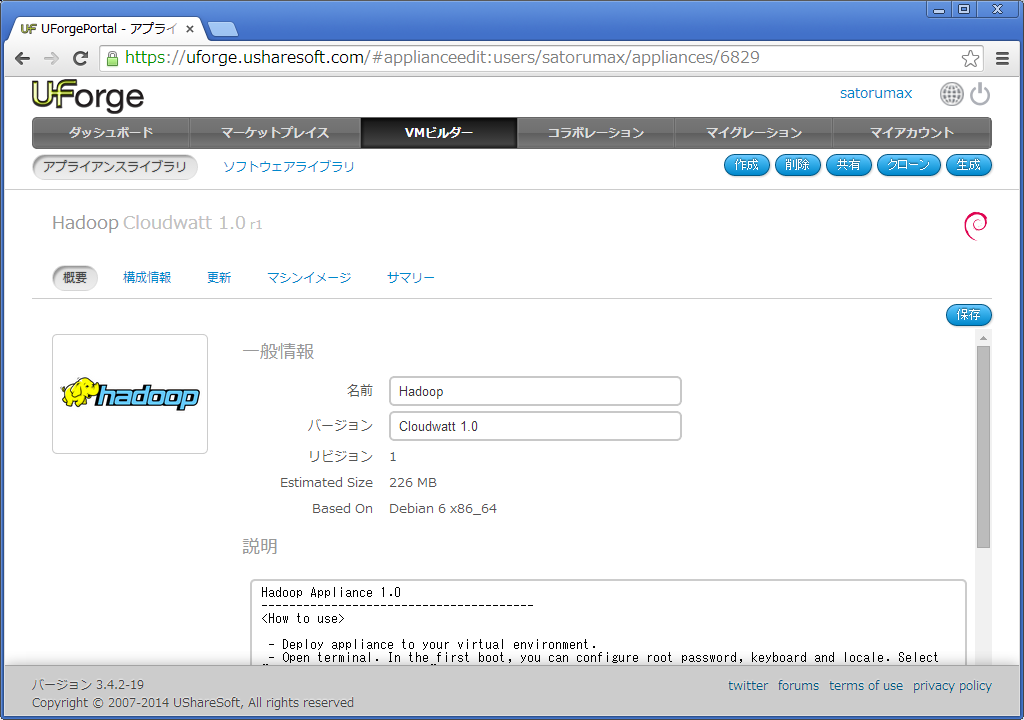The image size is (1024, 720).
Task: Click the 'Debian 6 x86_64' value
Action: (x=443, y=509)
